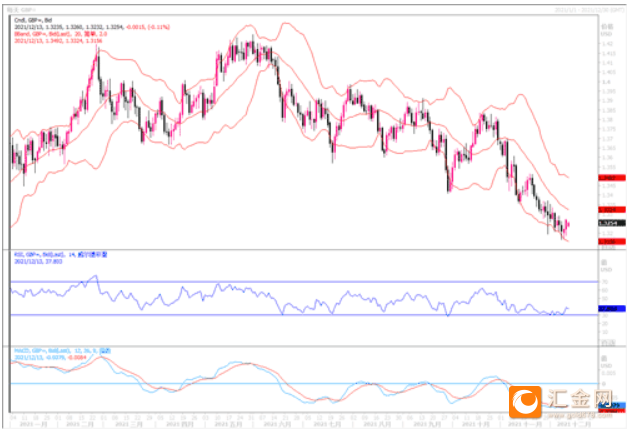This screenshot has width=629, height=441.
Task: Click the 'BBand, GBP=' Bollinger band legend
Action: pos(61,34)
